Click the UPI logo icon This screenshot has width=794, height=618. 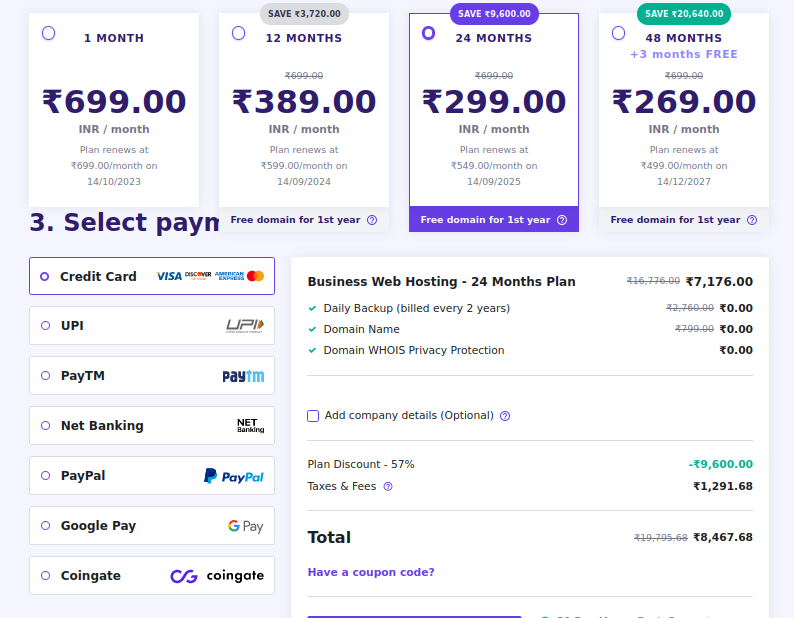tap(244, 326)
